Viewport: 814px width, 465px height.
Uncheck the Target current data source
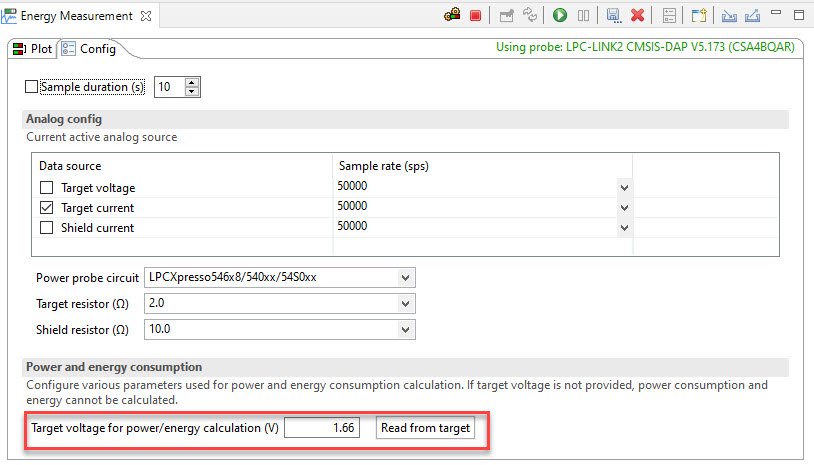click(x=46, y=208)
